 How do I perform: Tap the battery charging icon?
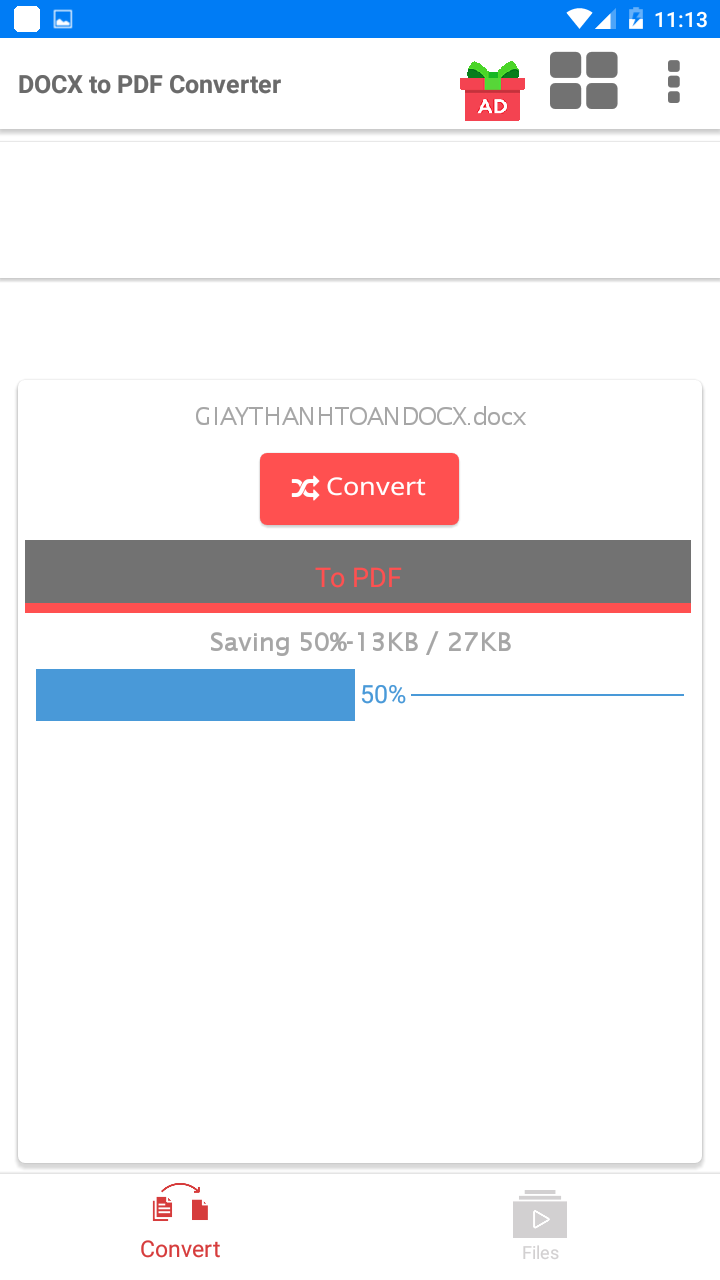click(635, 19)
